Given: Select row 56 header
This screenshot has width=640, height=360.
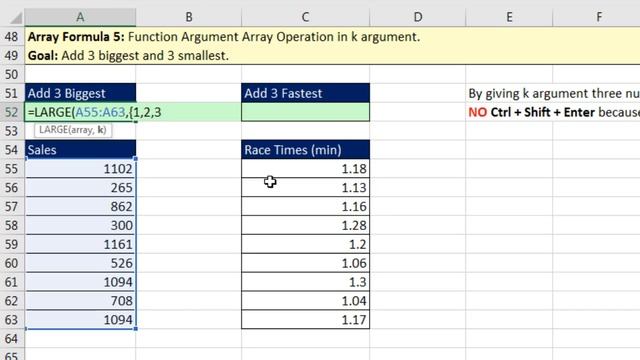Looking at the screenshot, I should pyautogui.click(x=12, y=187).
